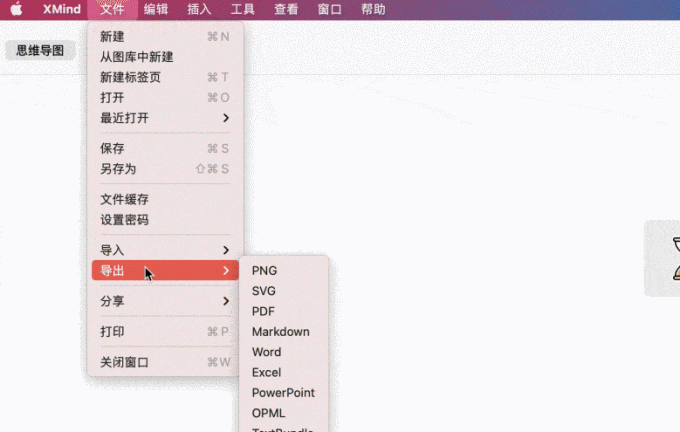The height and width of the screenshot is (432, 680).
Task: Choose 新建标签页 menu entry
Action: [x=165, y=77]
